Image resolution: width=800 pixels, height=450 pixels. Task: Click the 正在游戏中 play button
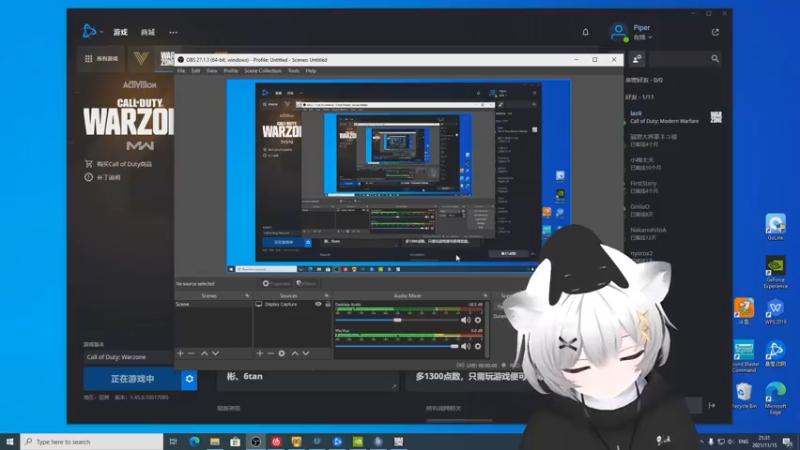point(132,379)
